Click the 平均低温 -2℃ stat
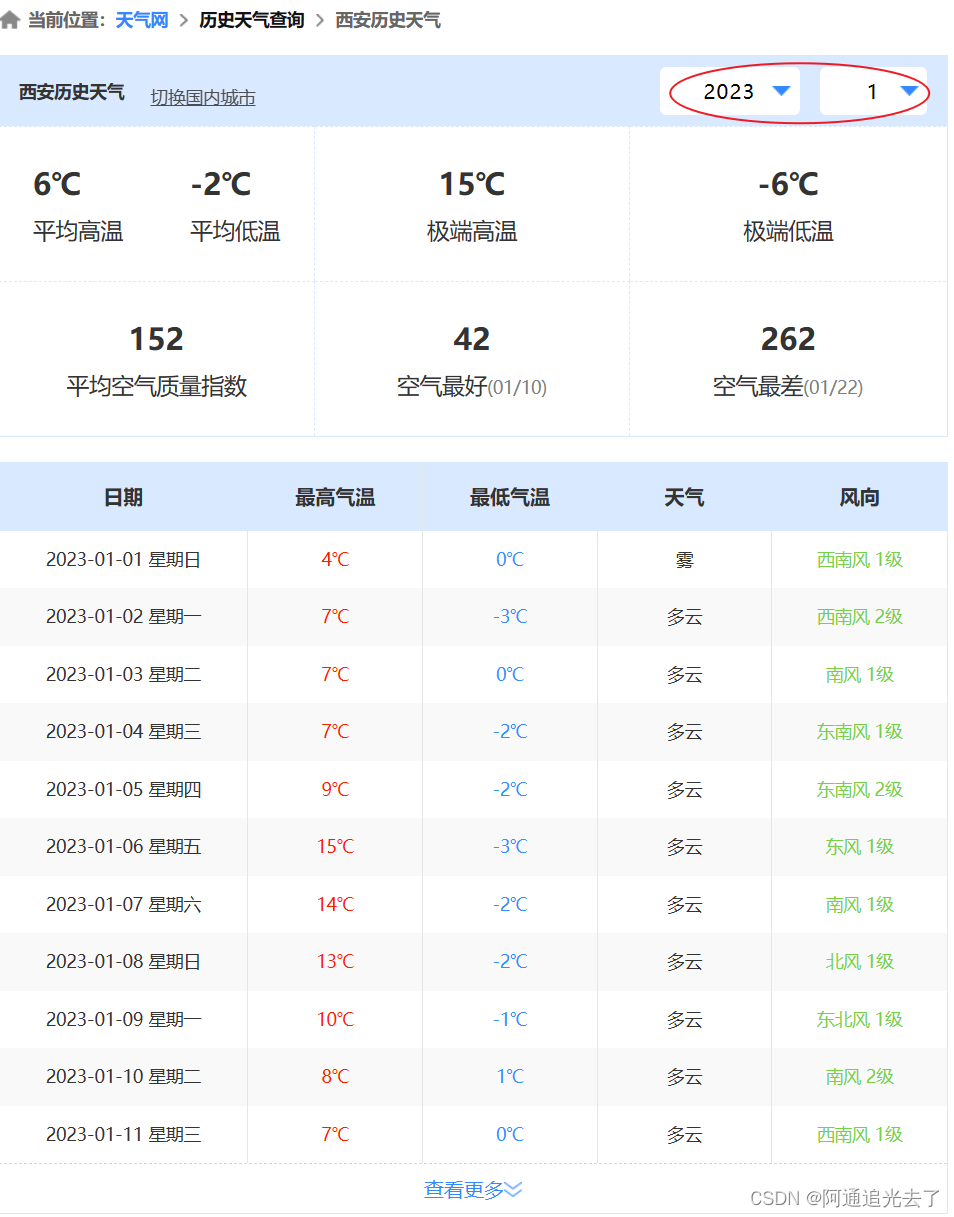 tap(235, 206)
